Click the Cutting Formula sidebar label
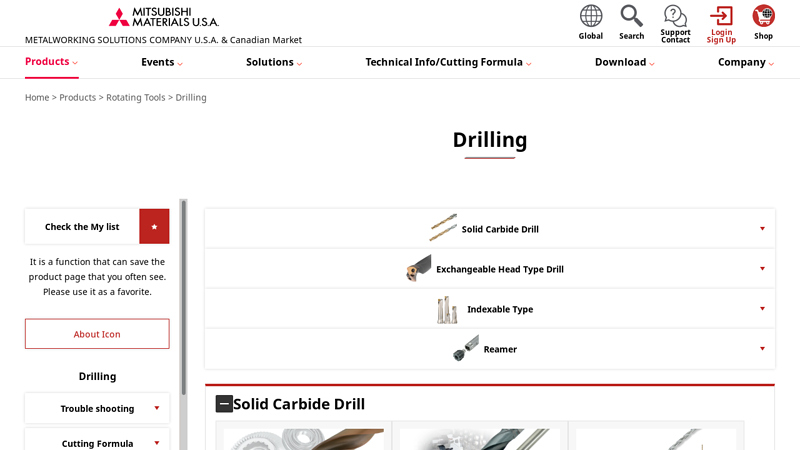Viewport: 800px width, 450px height. click(x=97, y=443)
